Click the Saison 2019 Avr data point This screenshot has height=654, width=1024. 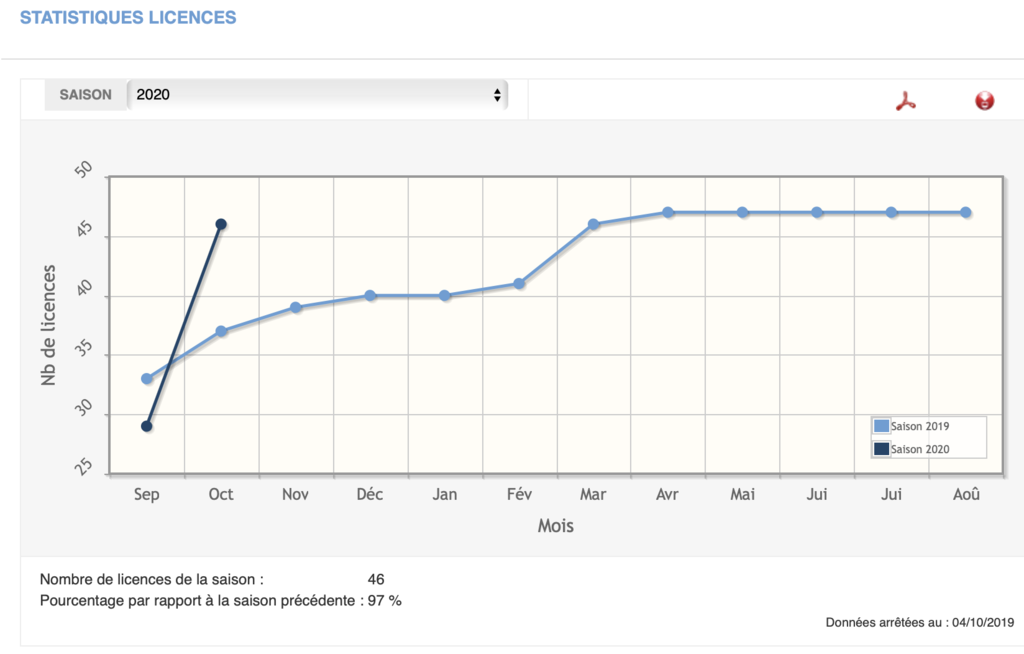[x=668, y=212]
